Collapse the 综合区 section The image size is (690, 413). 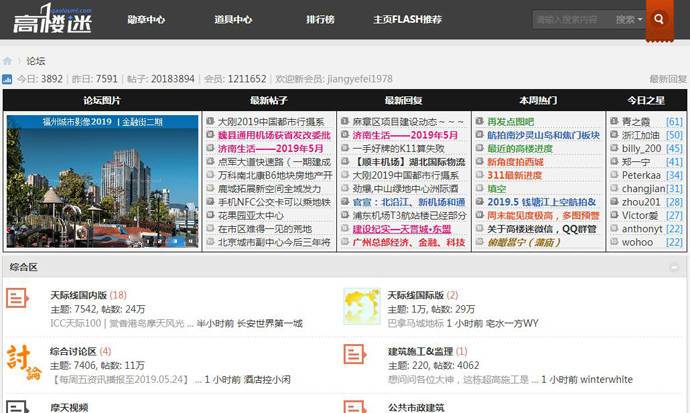point(674,267)
